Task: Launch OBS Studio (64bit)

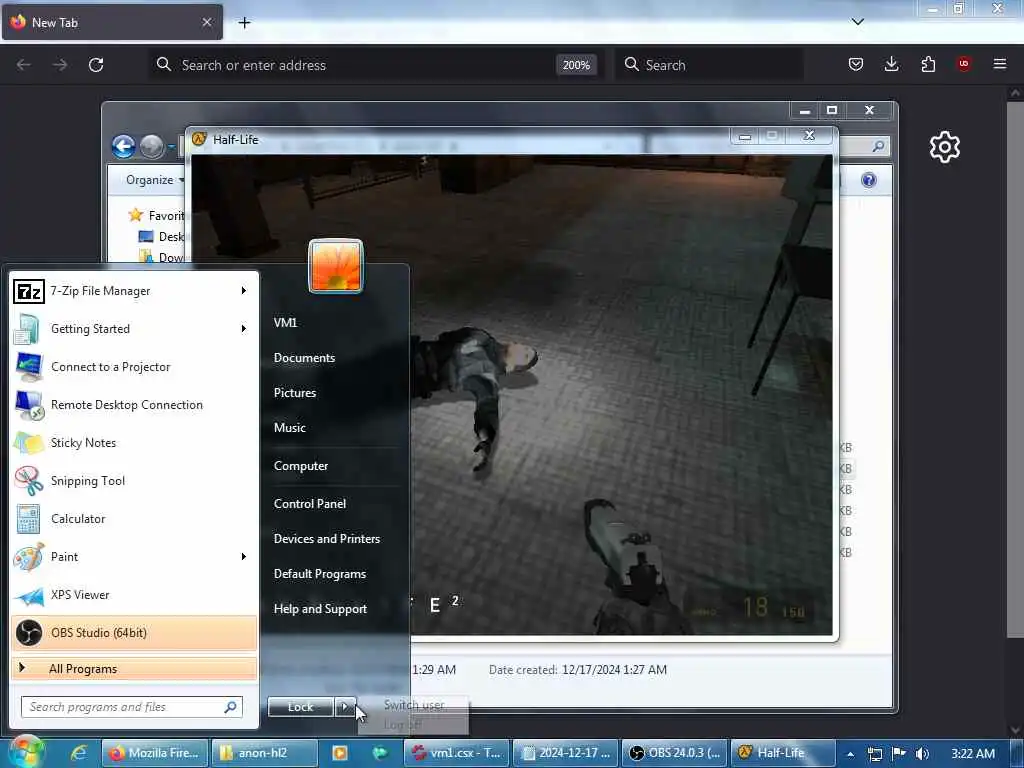Action: 134,633
